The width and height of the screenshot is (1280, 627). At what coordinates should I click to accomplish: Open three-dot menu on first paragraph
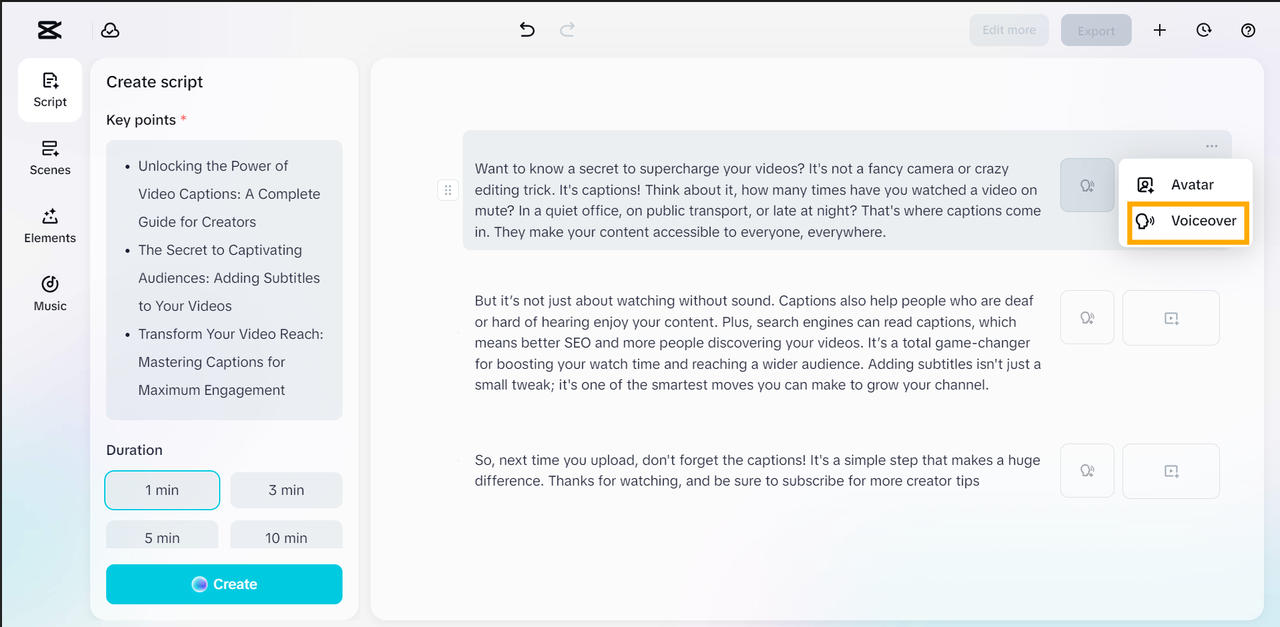tap(1212, 146)
